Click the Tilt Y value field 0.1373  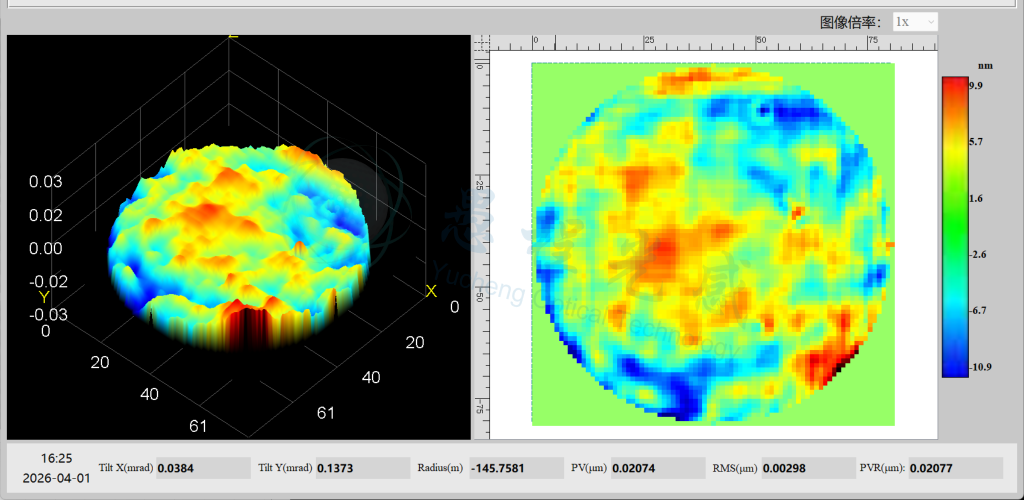(x=362, y=468)
